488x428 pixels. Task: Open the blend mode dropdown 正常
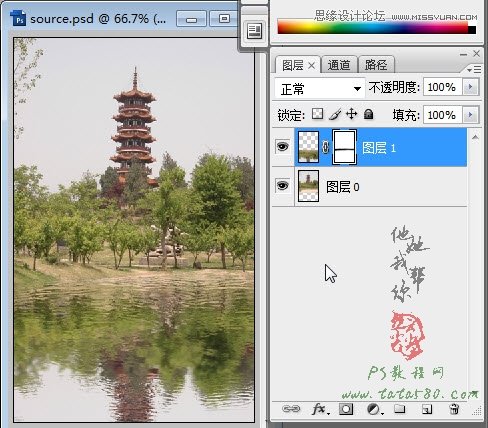pos(319,88)
